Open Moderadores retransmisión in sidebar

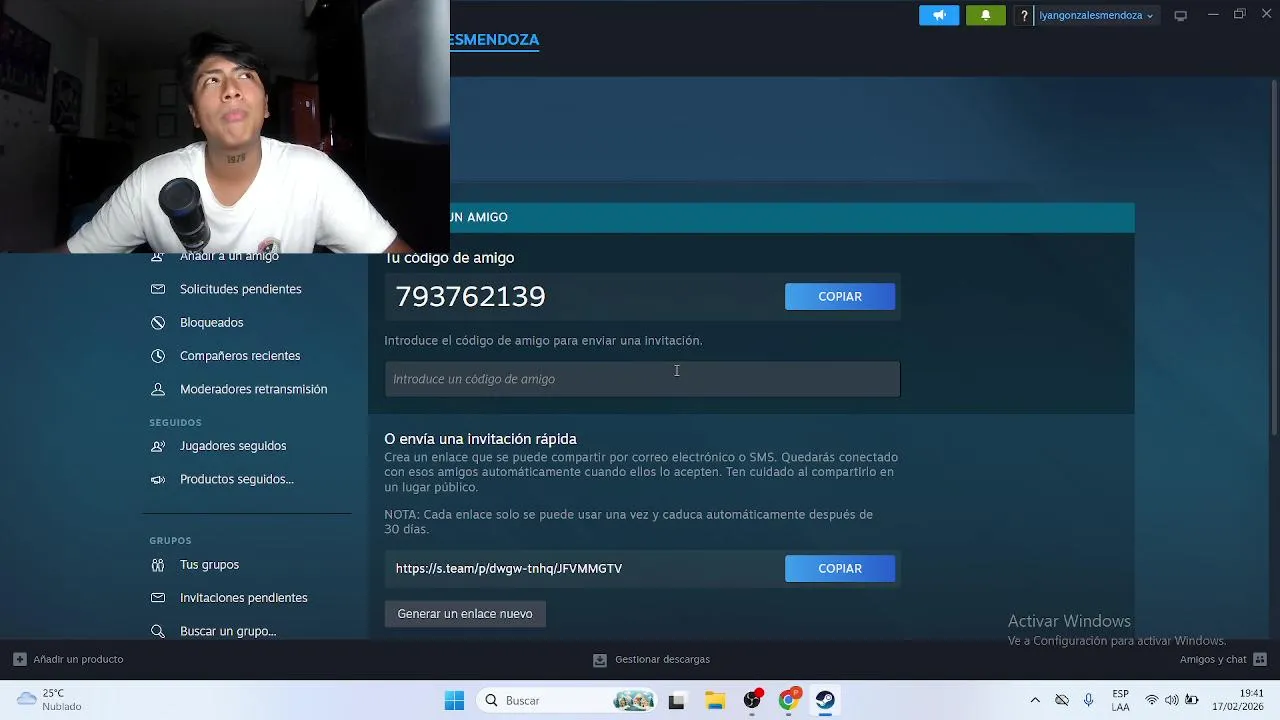coord(253,389)
